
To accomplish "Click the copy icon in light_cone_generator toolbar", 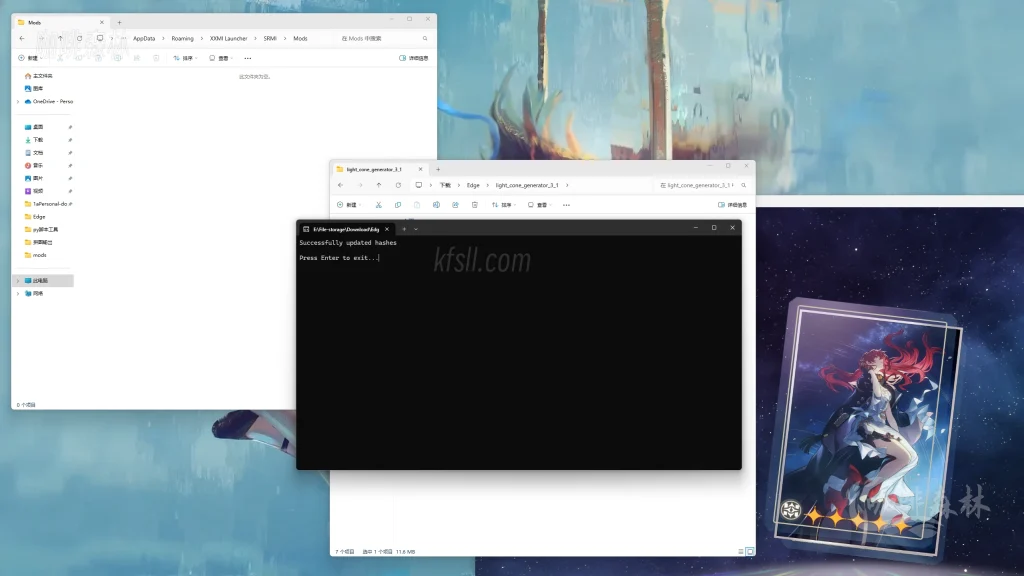I will 397,205.
